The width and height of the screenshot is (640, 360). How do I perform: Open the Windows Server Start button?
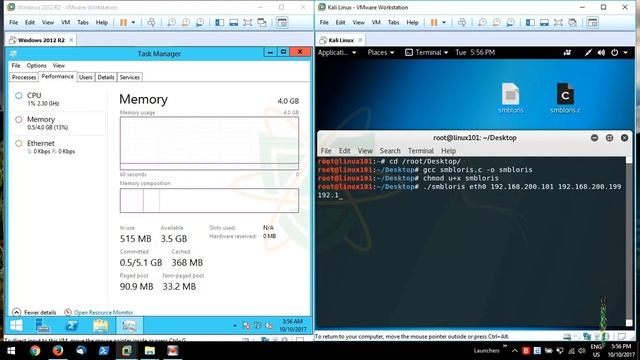point(16,326)
